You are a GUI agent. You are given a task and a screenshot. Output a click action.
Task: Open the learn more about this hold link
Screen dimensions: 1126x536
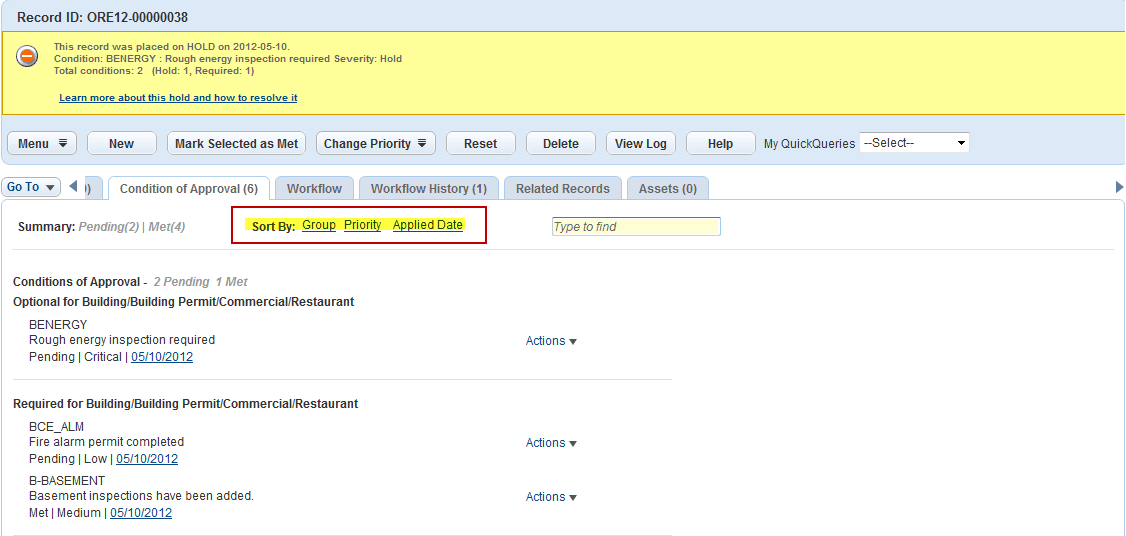tap(178, 98)
